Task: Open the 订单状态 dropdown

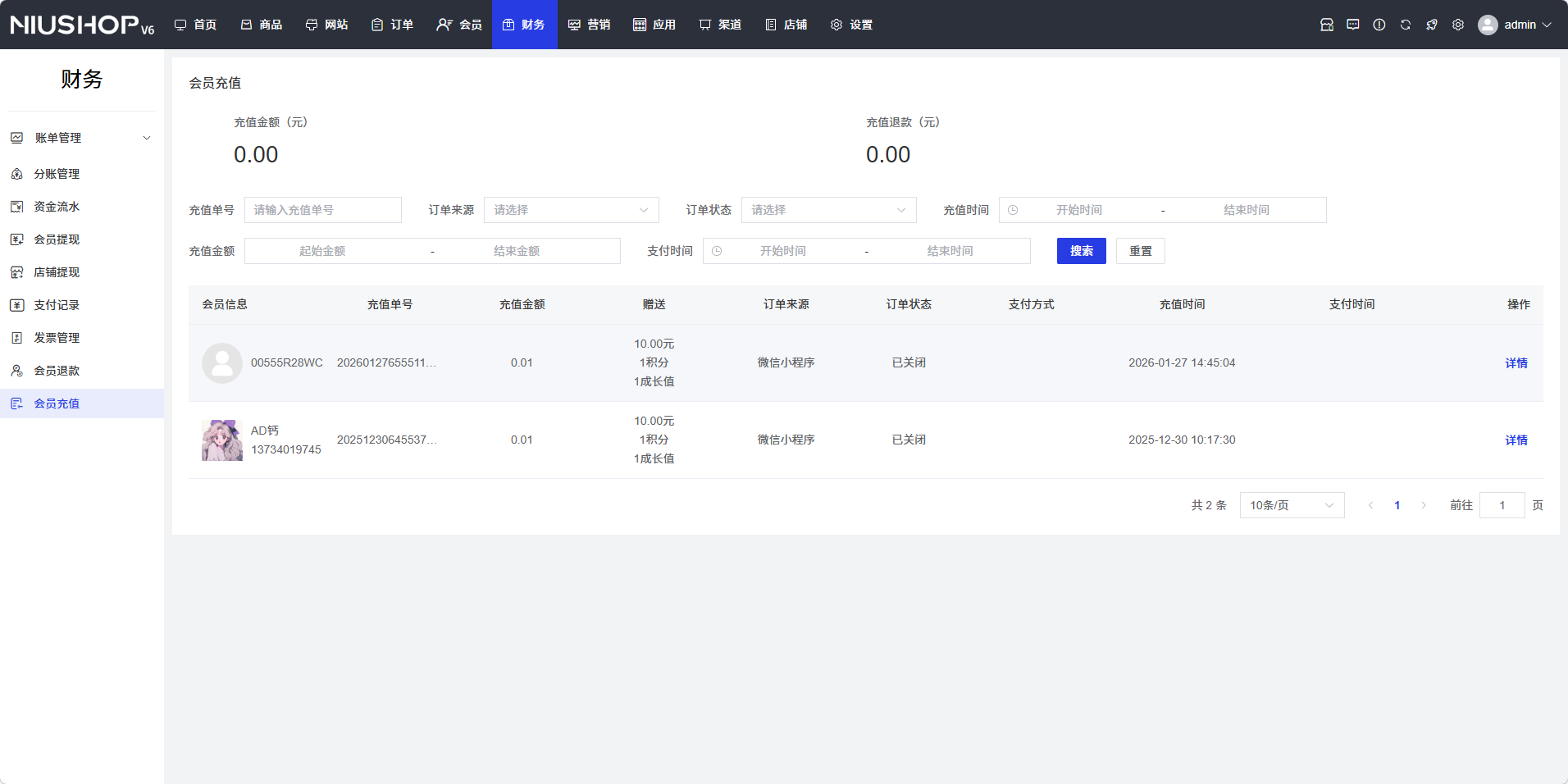Action: [828, 210]
